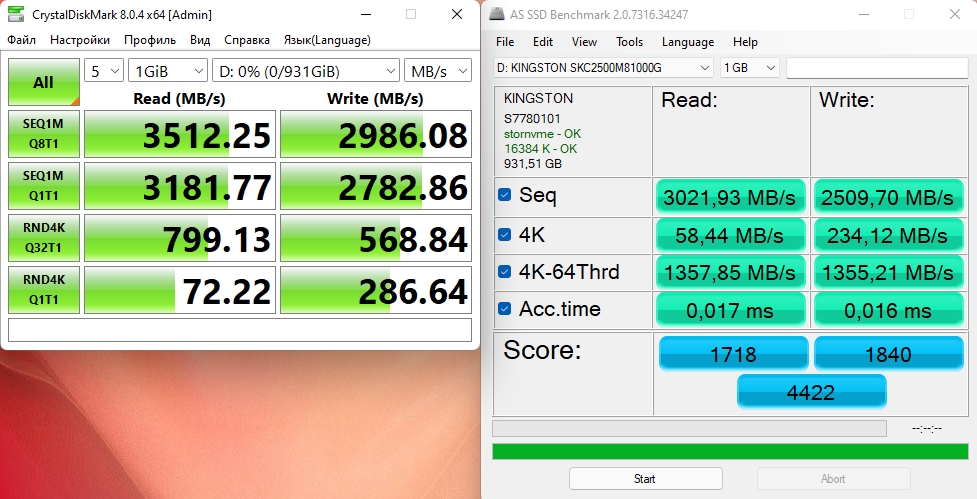The height and width of the screenshot is (499, 977).
Task: Open the test count dropdown showing 5
Action: [x=104, y=71]
